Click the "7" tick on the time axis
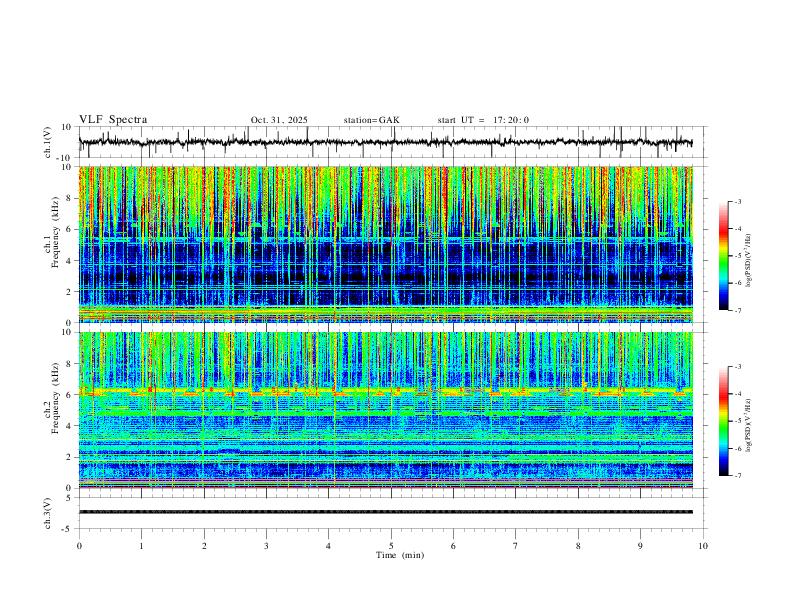The width and height of the screenshot is (792, 612). [516, 546]
